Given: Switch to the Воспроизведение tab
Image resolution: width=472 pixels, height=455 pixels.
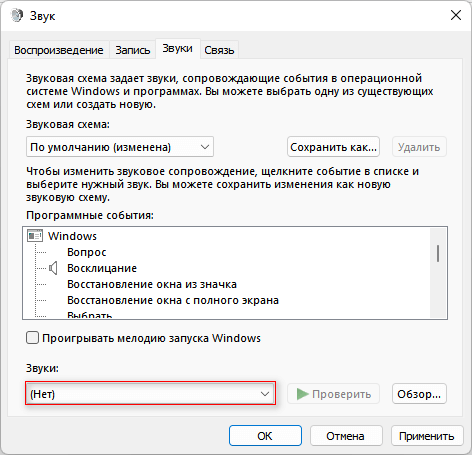Looking at the screenshot, I should [59, 50].
